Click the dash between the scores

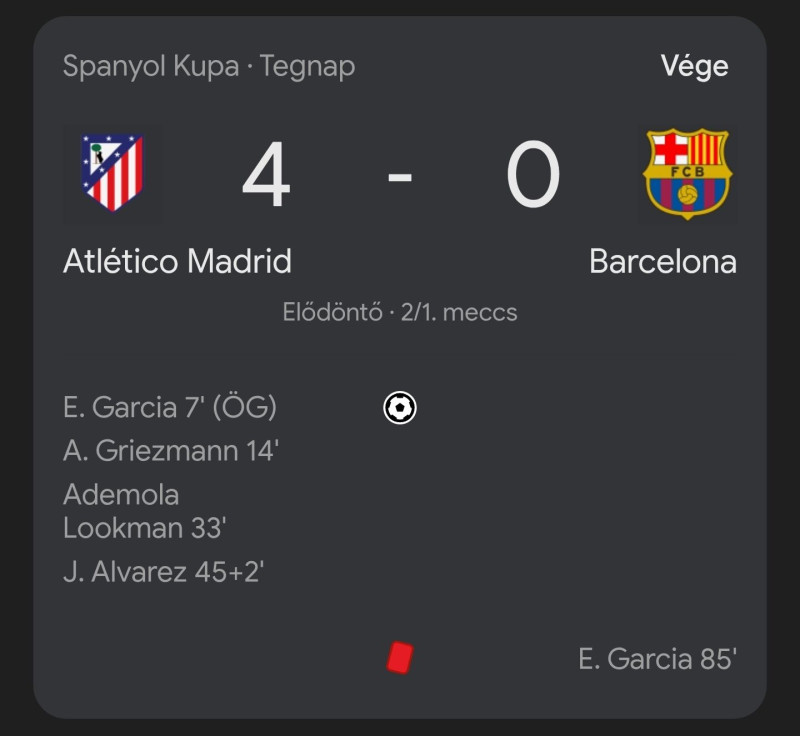click(x=400, y=178)
